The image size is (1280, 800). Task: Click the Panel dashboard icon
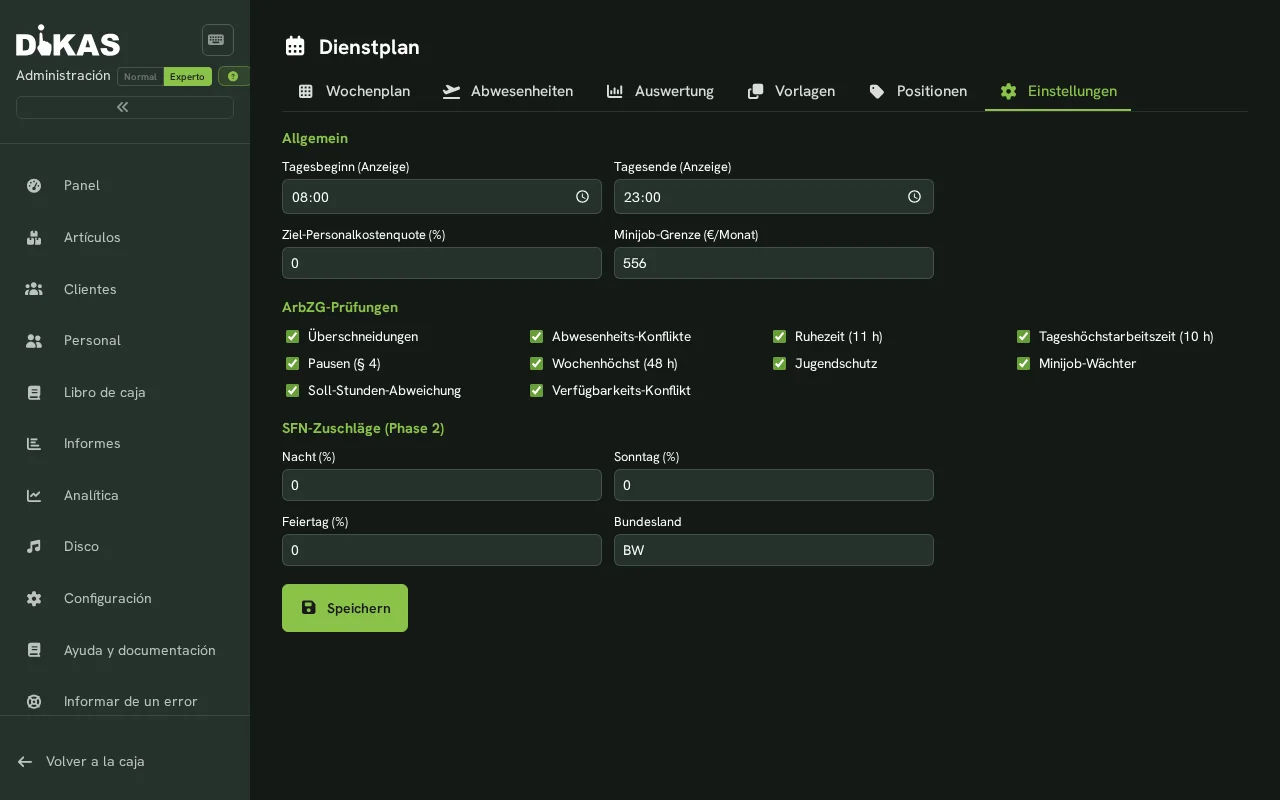coord(34,185)
